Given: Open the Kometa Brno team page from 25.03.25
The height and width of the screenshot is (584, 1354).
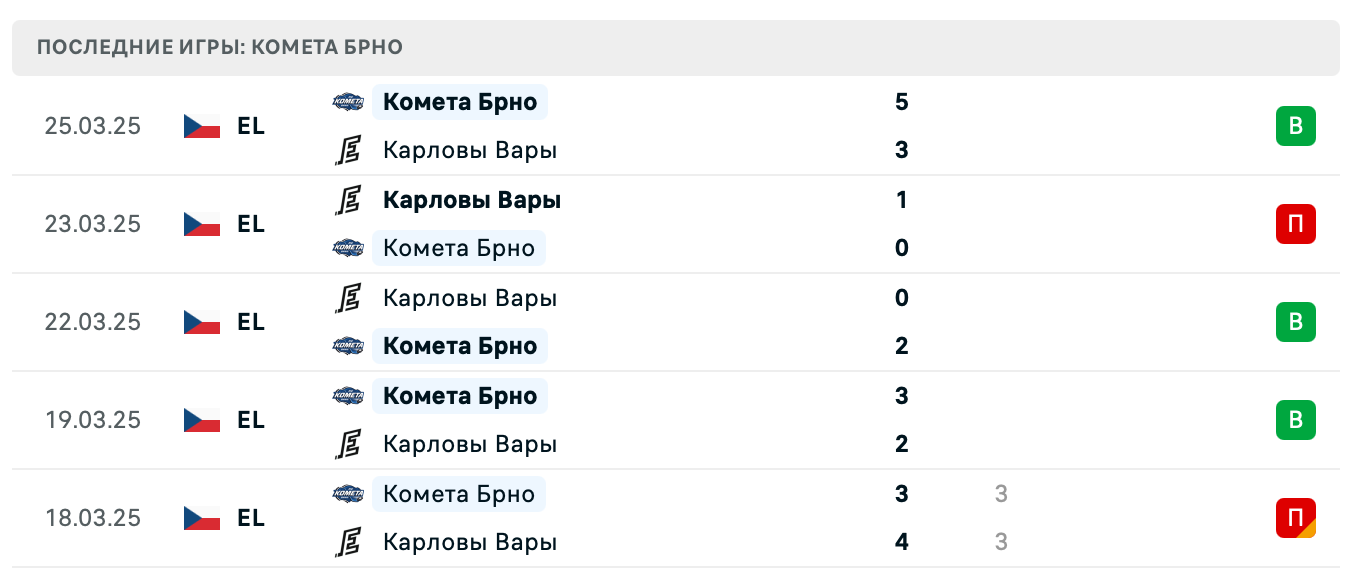Looking at the screenshot, I should [460, 101].
